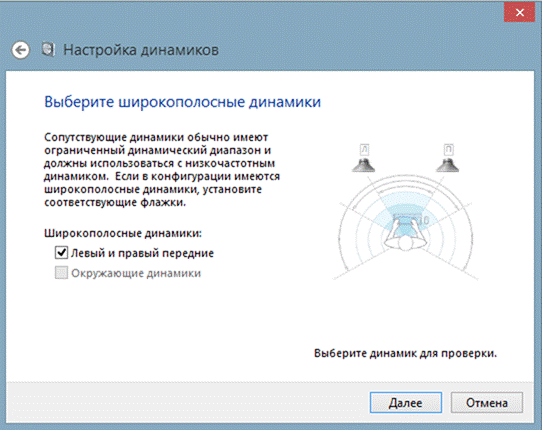Click the disabled 'Окружающие динамики' checkbox
The image size is (542, 430).
(x=61, y=273)
